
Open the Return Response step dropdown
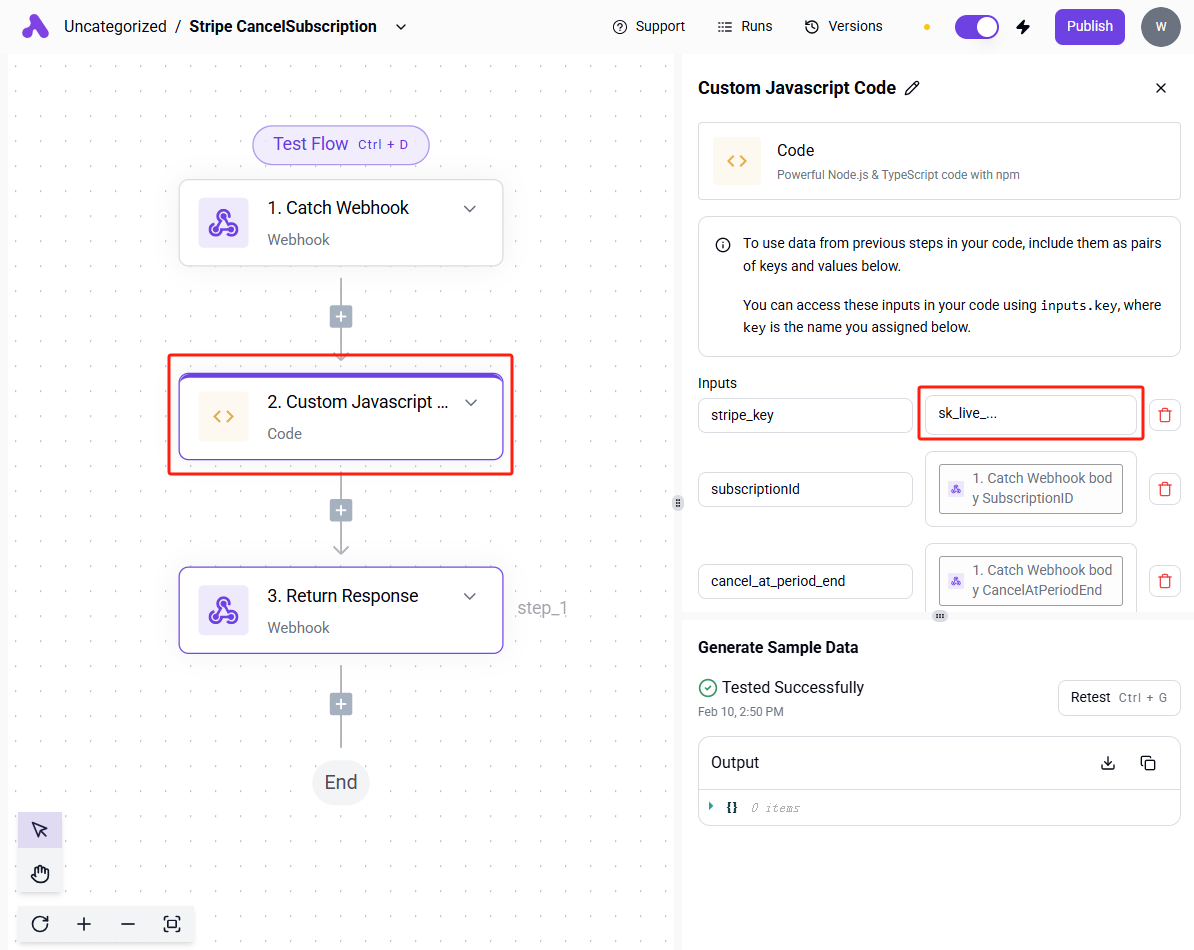(470, 596)
